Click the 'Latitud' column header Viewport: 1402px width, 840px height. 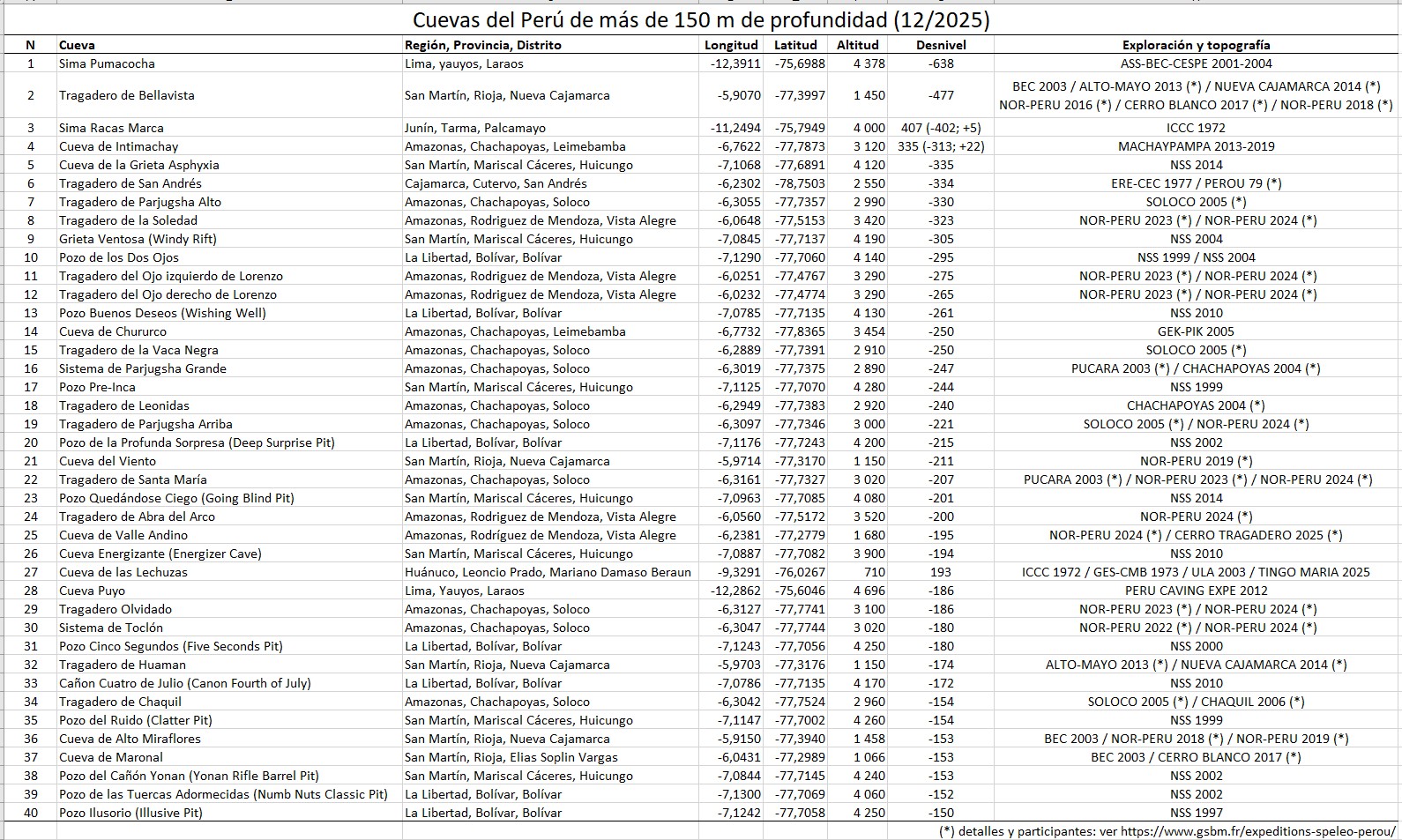tap(795, 45)
